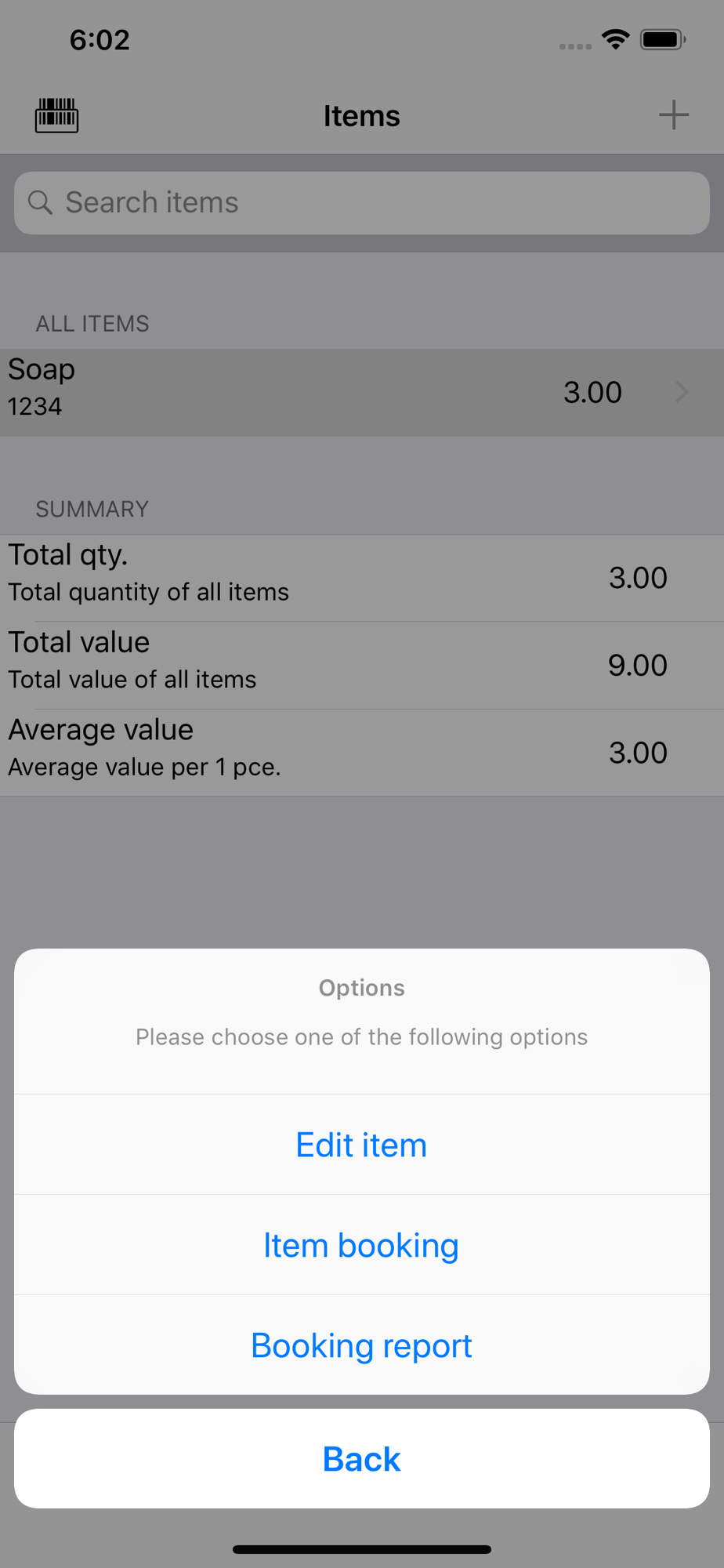Select Edit item option
724x1568 pixels.
click(362, 1145)
